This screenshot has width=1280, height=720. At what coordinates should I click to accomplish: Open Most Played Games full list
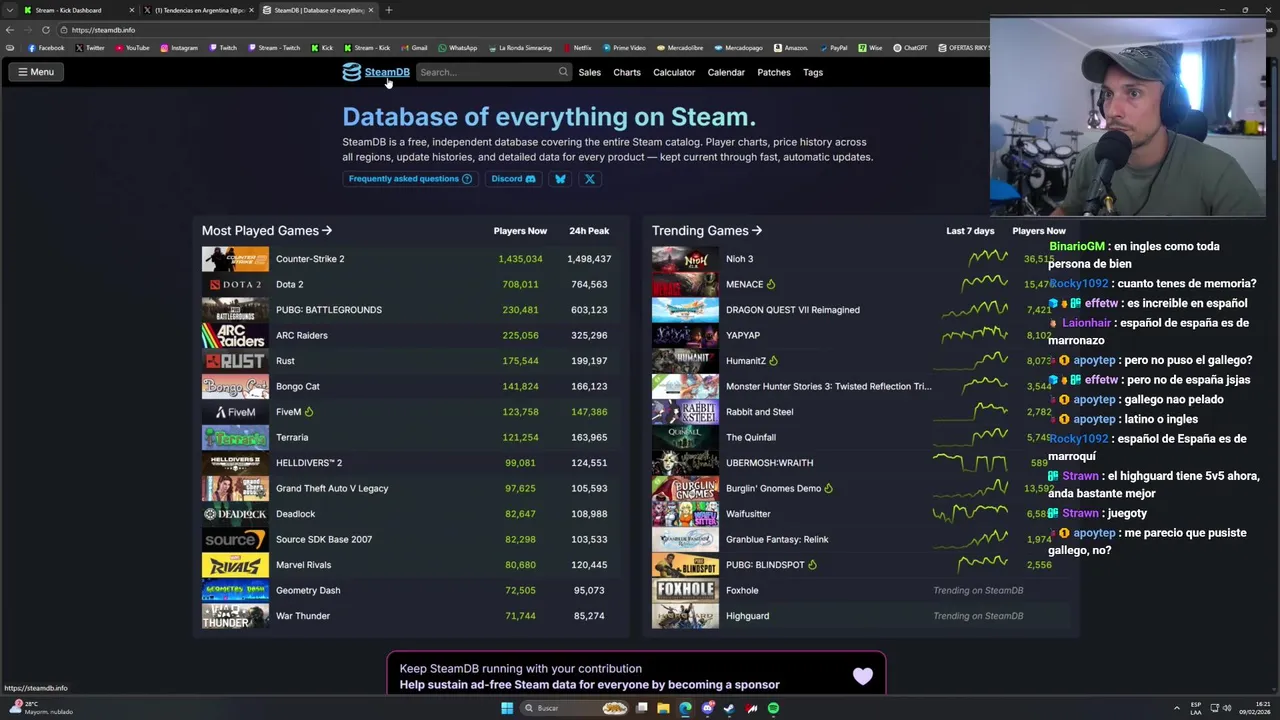(267, 231)
